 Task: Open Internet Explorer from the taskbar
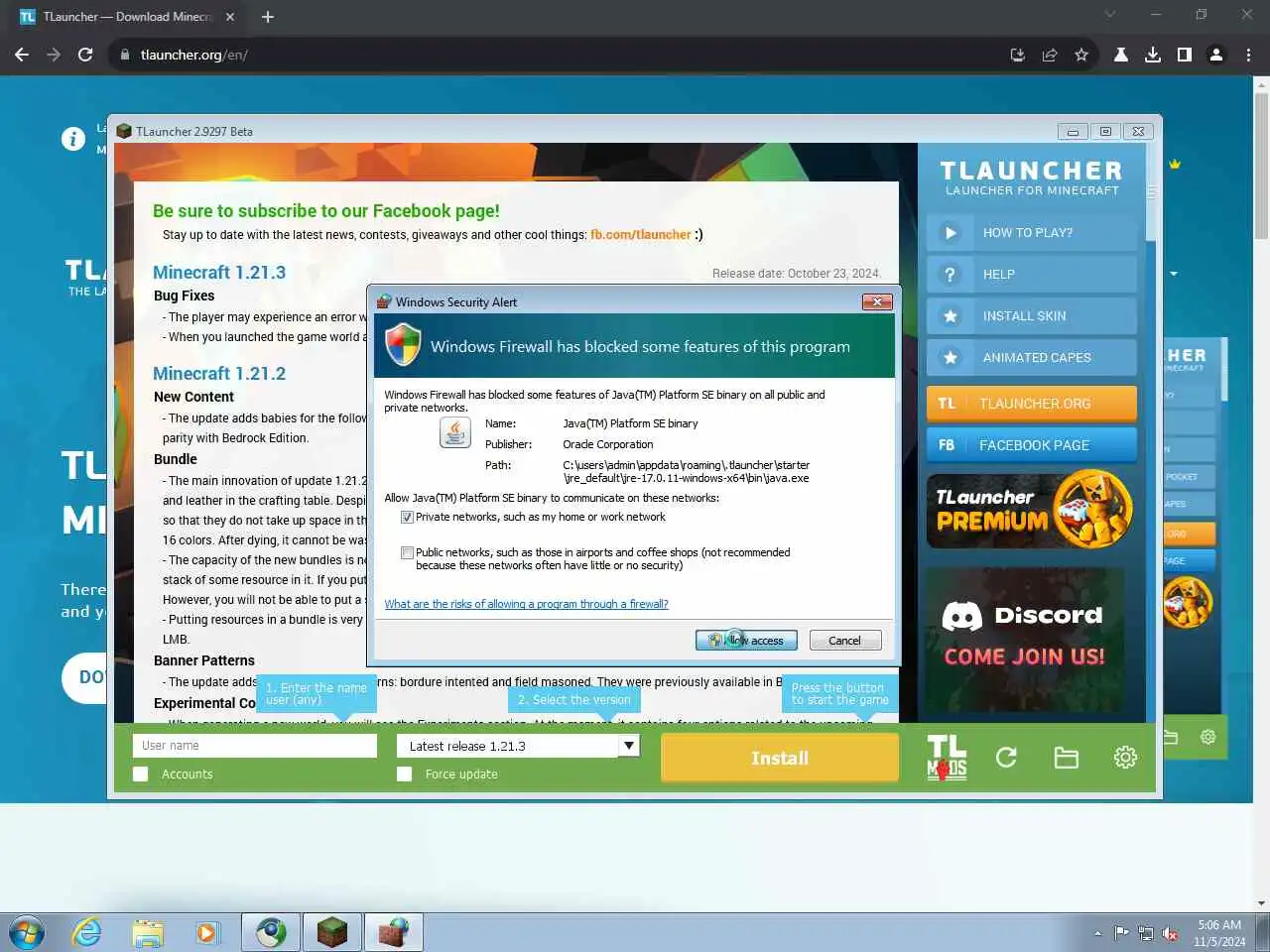87,933
